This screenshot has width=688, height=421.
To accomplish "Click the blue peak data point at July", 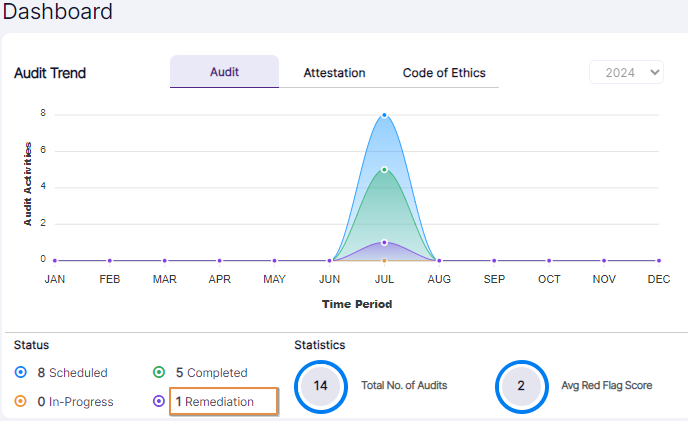I will coord(384,115).
